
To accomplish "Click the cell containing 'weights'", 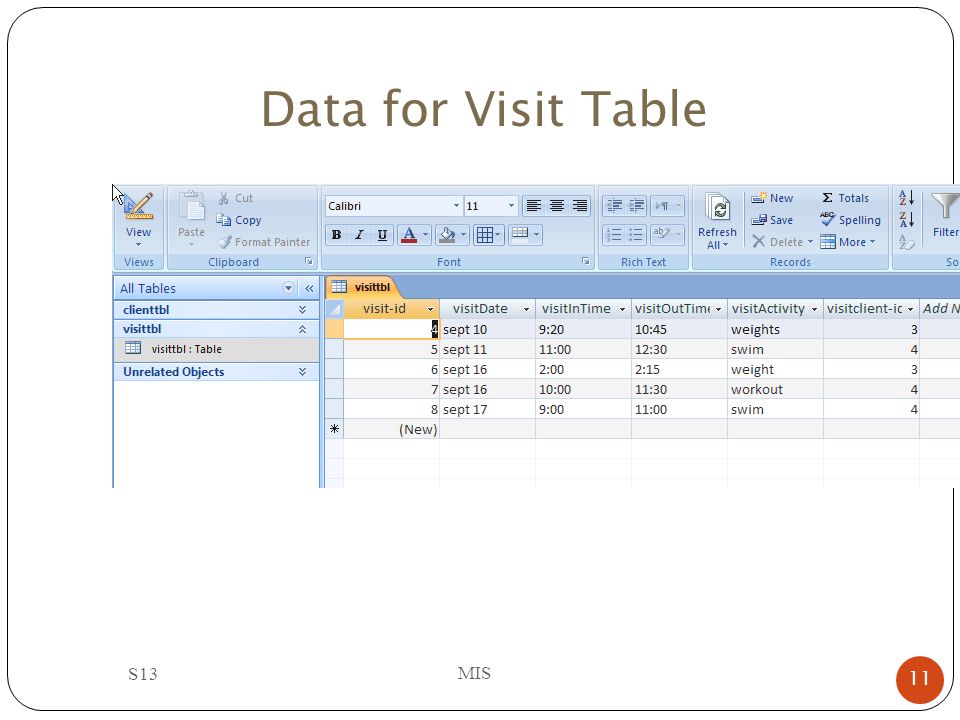I will (775, 329).
